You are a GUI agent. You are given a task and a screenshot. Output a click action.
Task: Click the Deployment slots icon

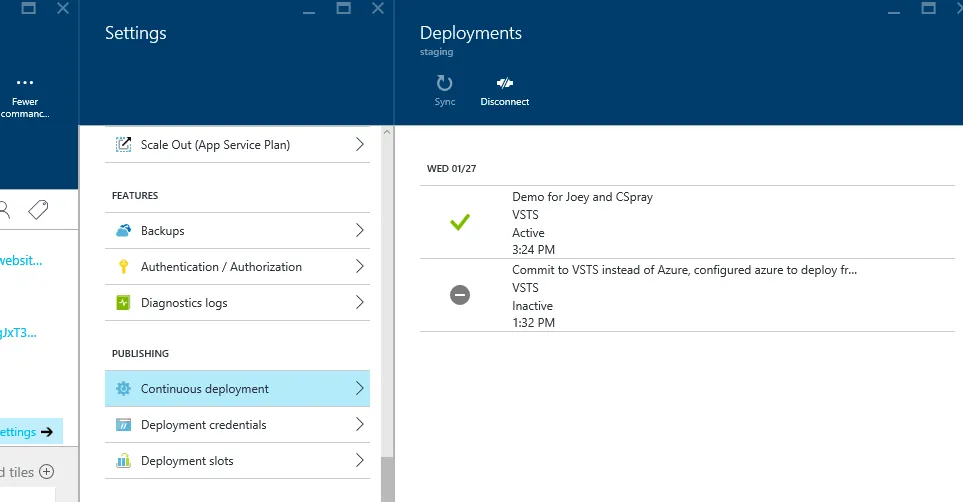(x=123, y=461)
